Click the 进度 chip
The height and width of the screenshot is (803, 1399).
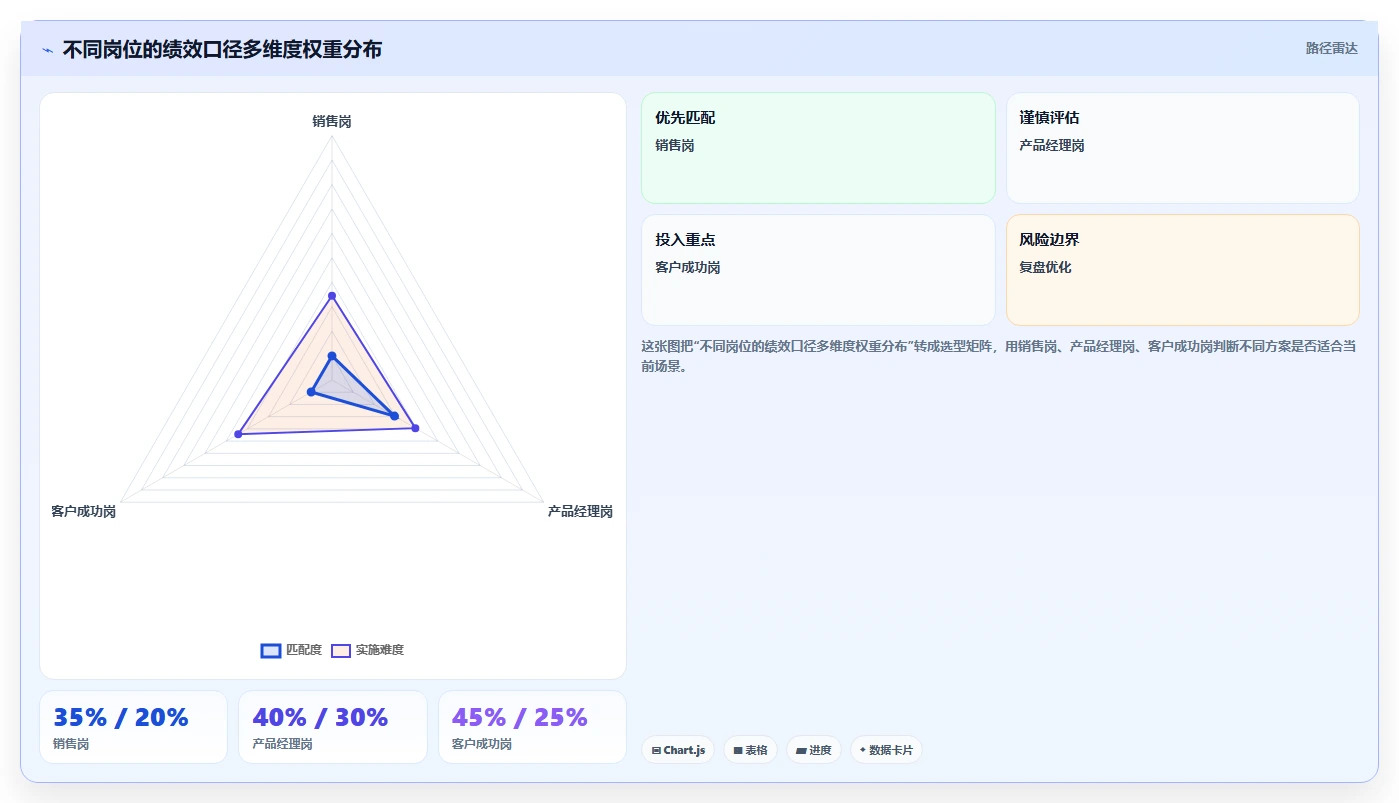(x=814, y=750)
